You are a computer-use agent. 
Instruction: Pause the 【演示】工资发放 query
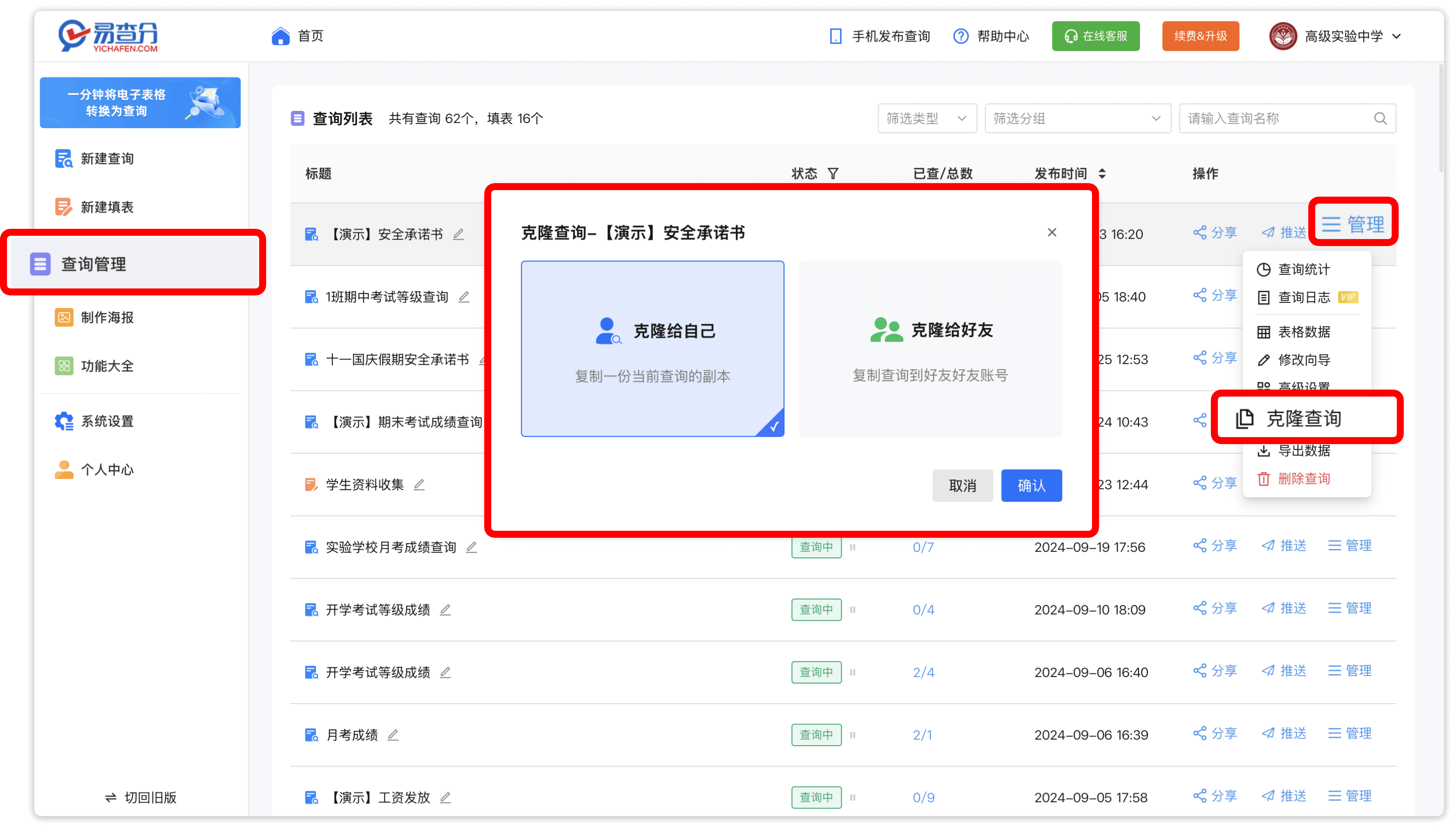click(852, 798)
